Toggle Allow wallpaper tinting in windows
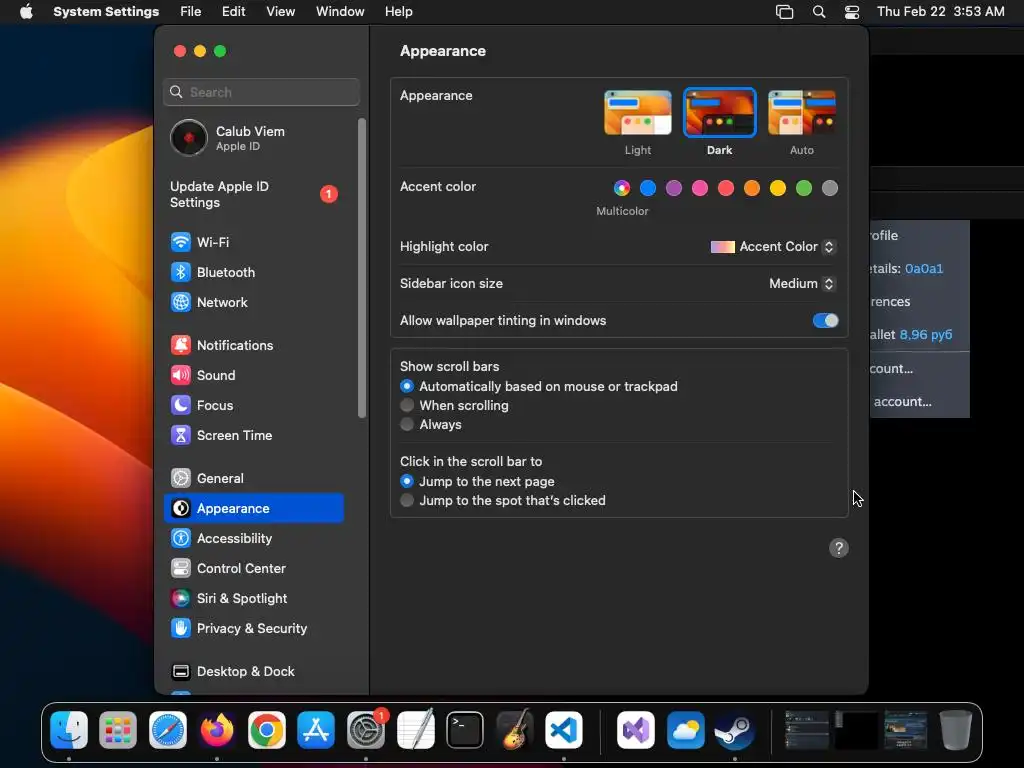1024x768 pixels. click(825, 321)
